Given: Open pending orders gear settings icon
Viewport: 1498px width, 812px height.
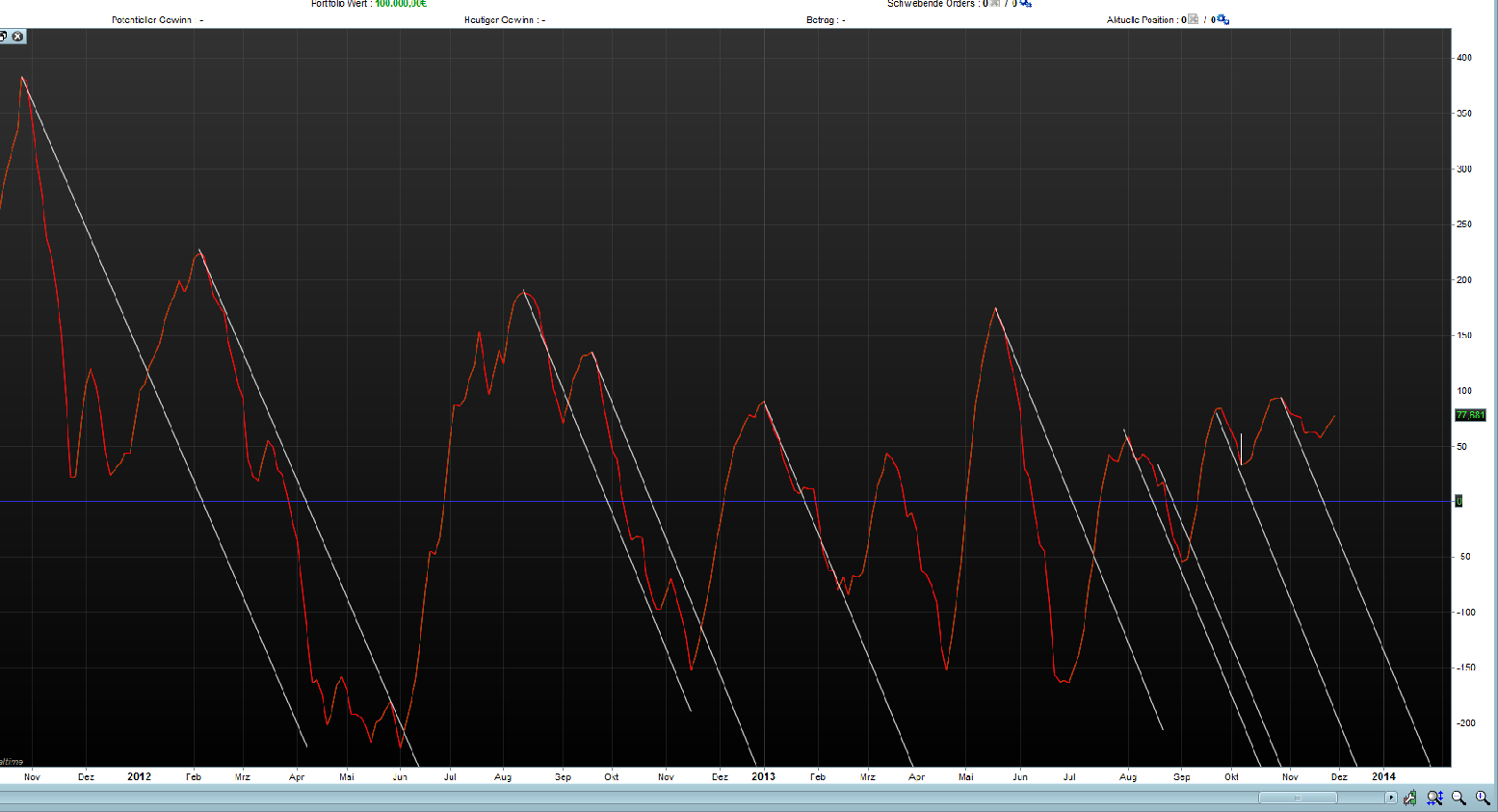Looking at the screenshot, I should click(x=1025, y=4).
